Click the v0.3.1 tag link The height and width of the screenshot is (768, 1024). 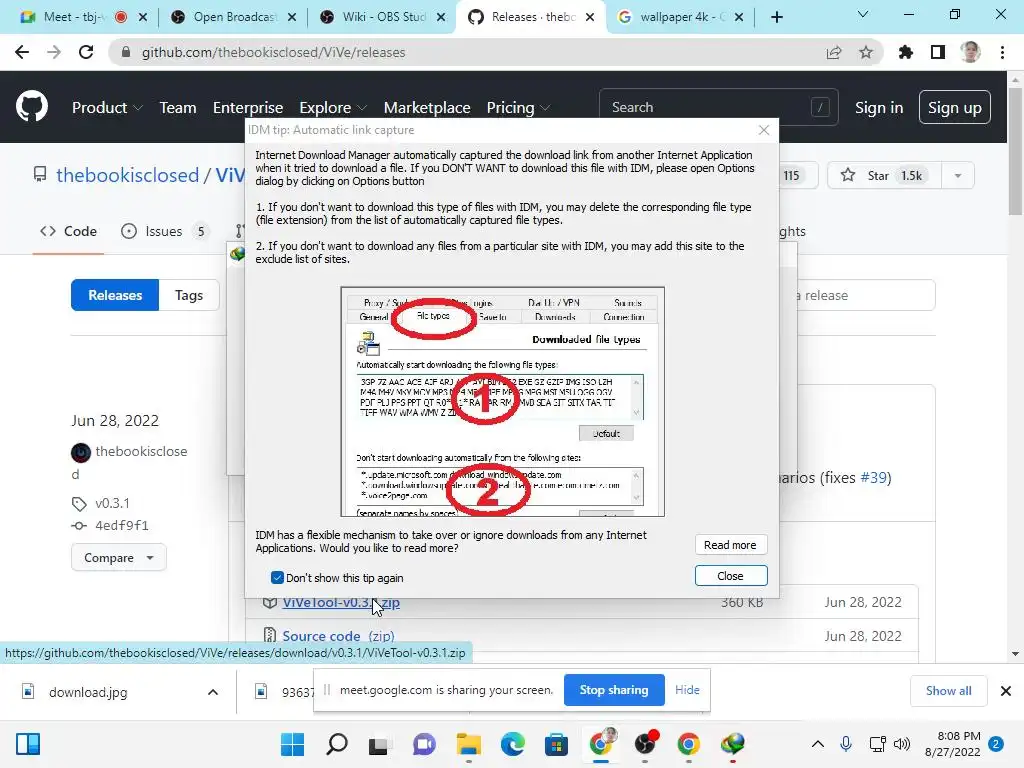(x=112, y=504)
